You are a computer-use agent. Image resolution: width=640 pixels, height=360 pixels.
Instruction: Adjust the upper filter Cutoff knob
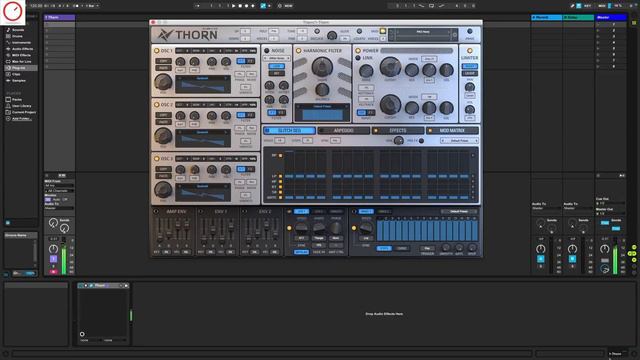click(x=390, y=67)
